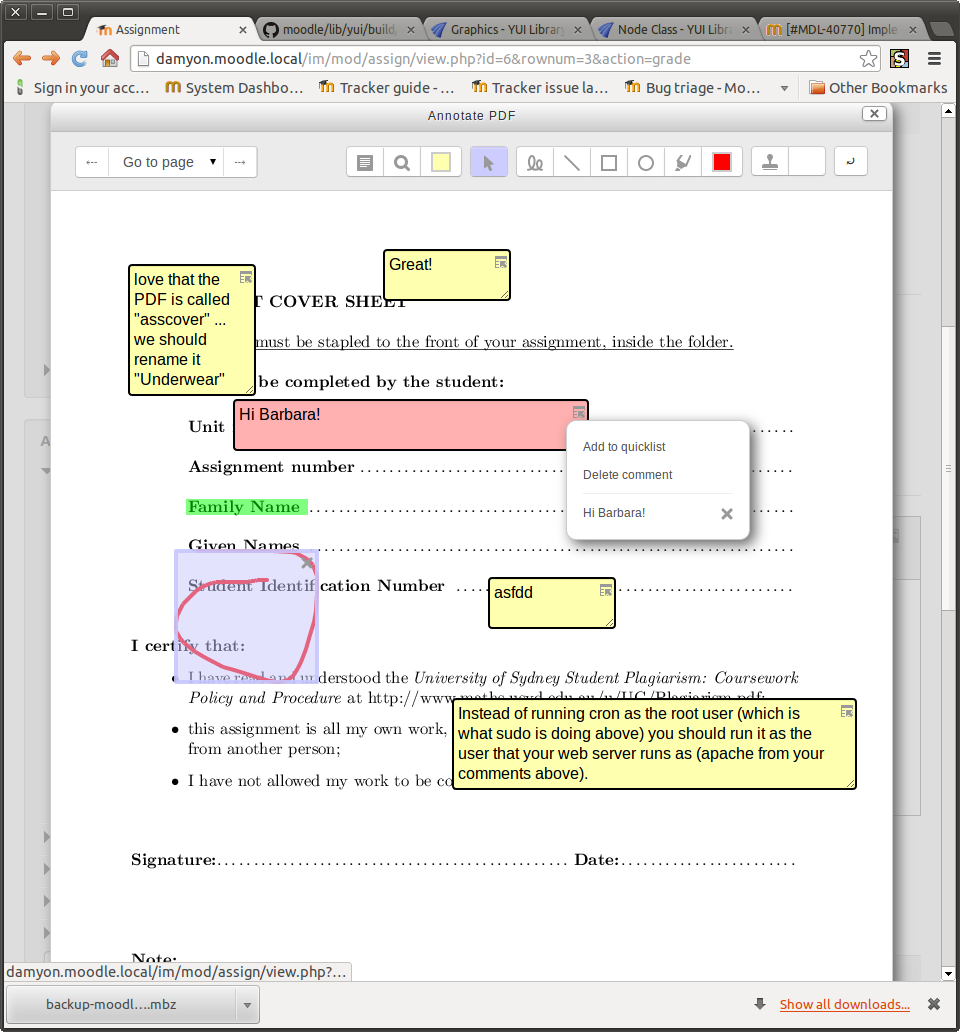Choose the select arrow tool
The image size is (960, 1032).
pos(488,163)
